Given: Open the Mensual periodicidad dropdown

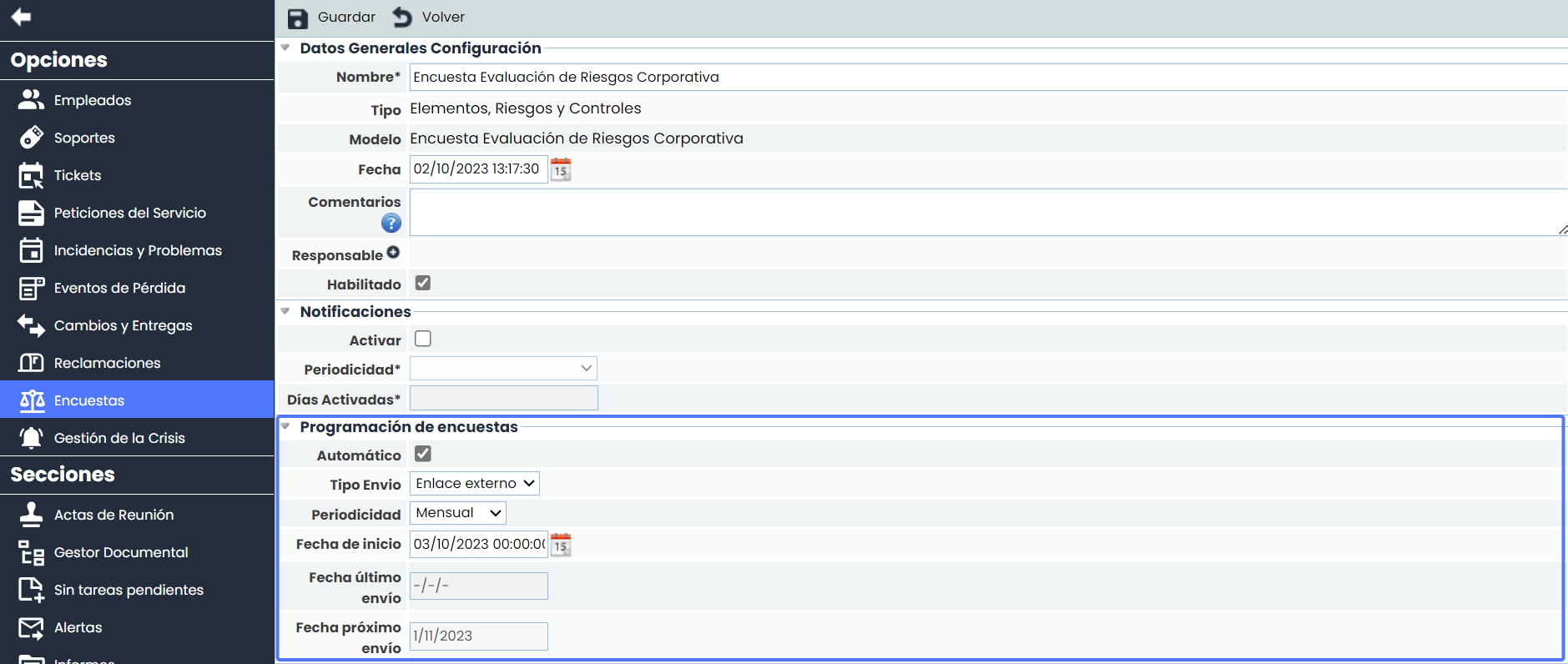Looking at the screenshot, I should [x=457, y=513].
